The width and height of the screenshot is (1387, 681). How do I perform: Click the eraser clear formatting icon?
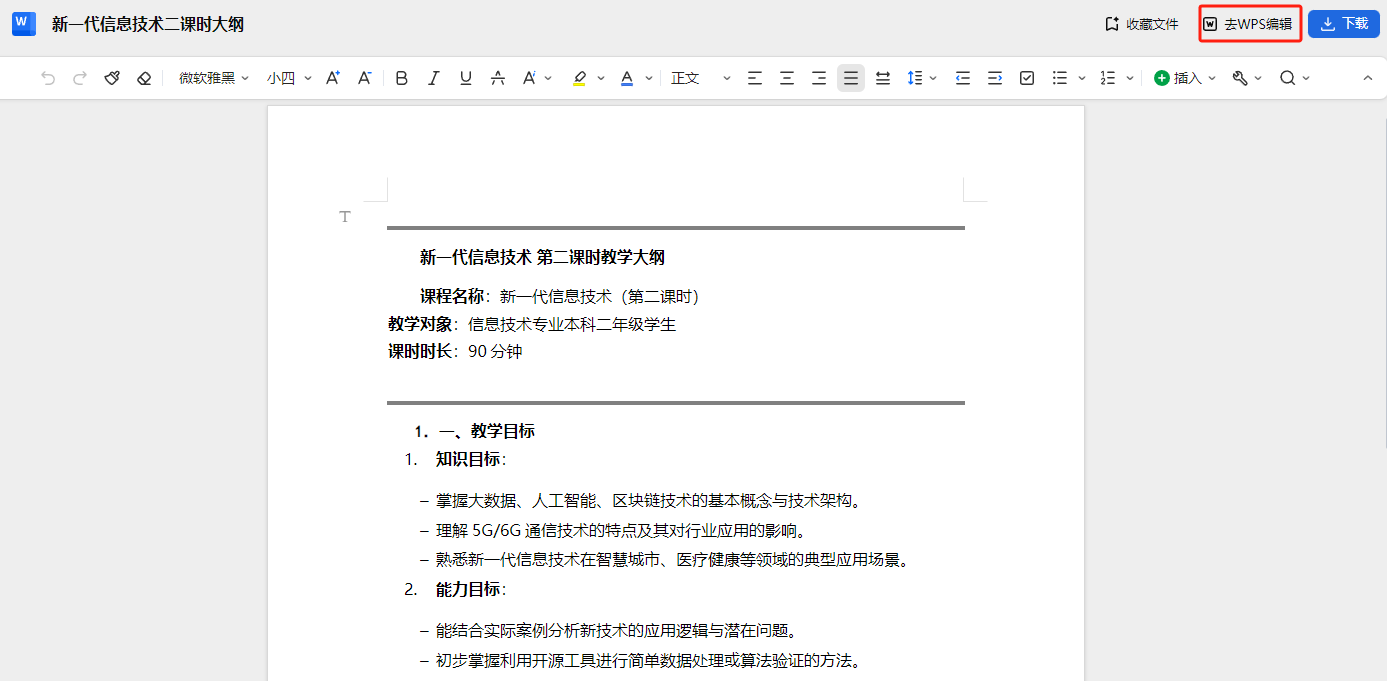(x=144, y=78)
